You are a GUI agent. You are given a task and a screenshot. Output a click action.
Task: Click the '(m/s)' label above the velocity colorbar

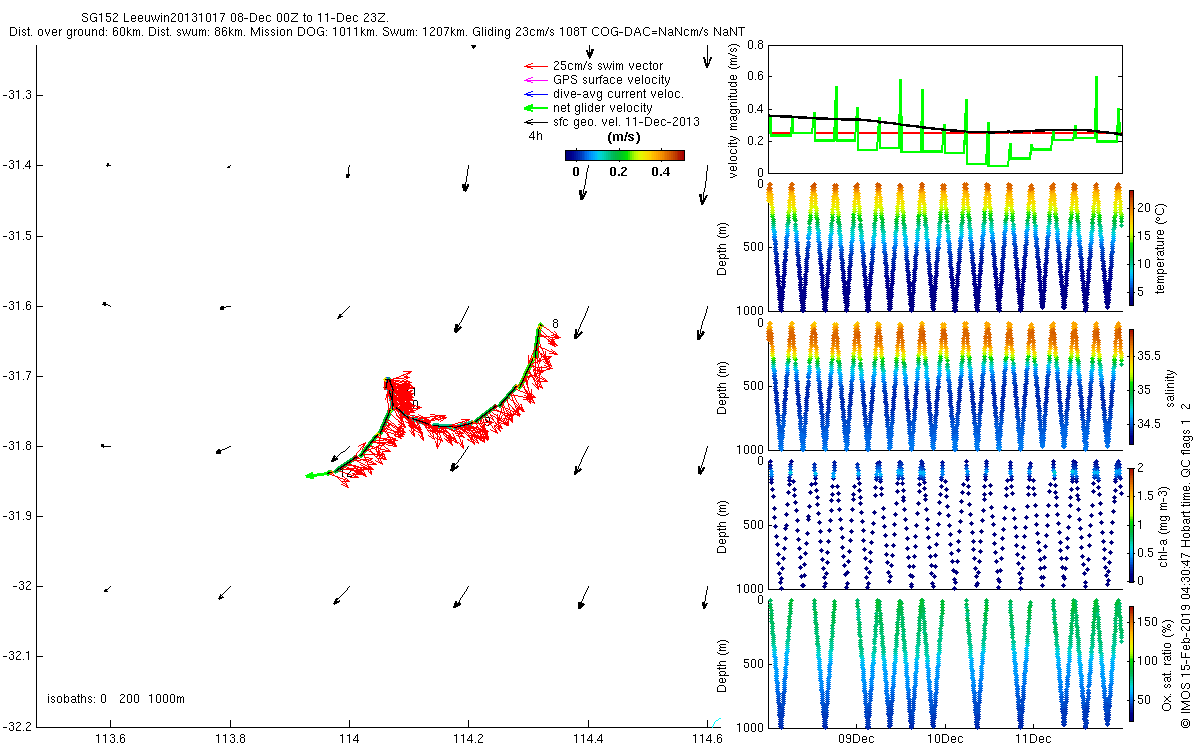624,138
